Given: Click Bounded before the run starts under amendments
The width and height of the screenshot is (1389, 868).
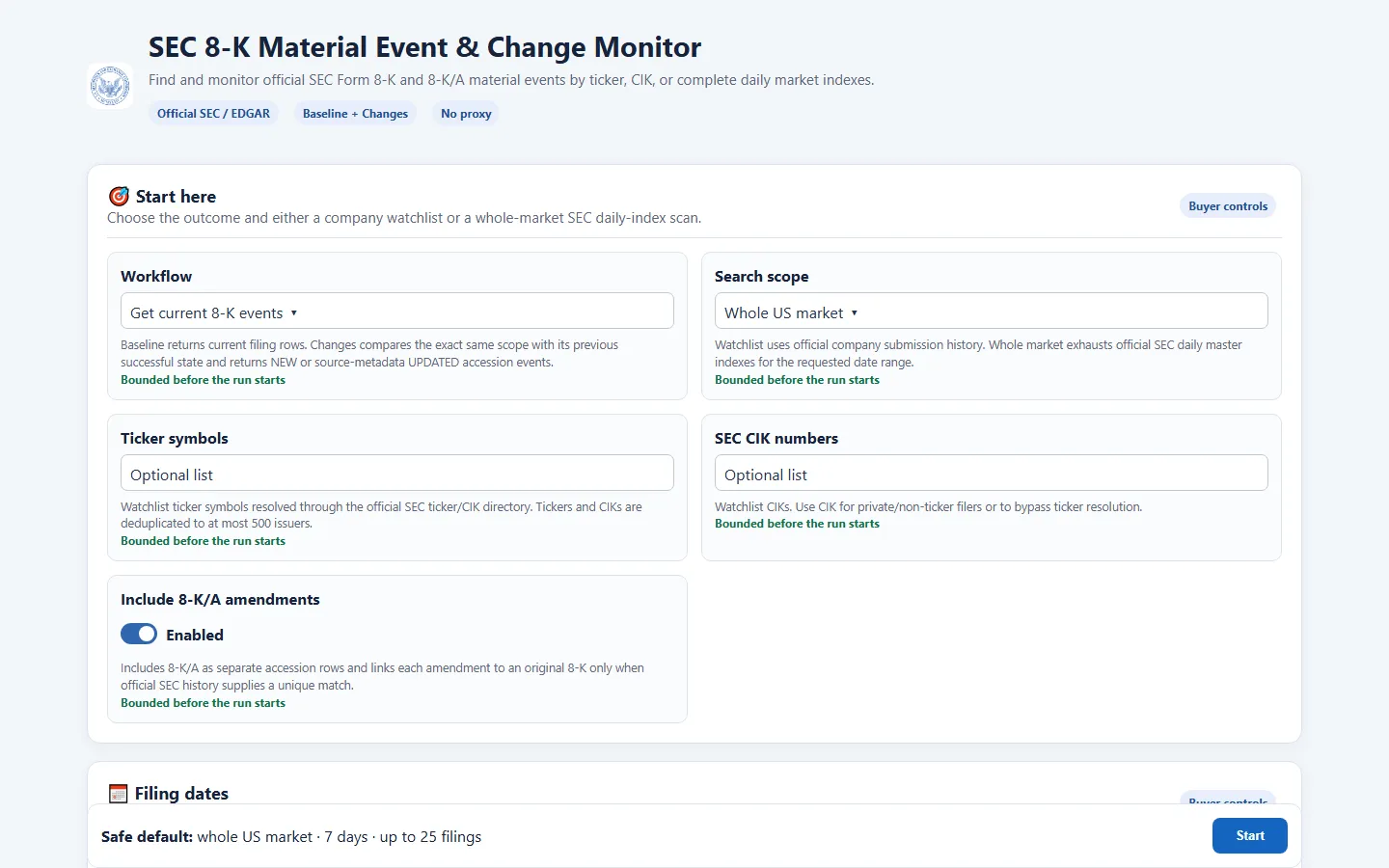Looking at the screenshot, I should 203,703.
